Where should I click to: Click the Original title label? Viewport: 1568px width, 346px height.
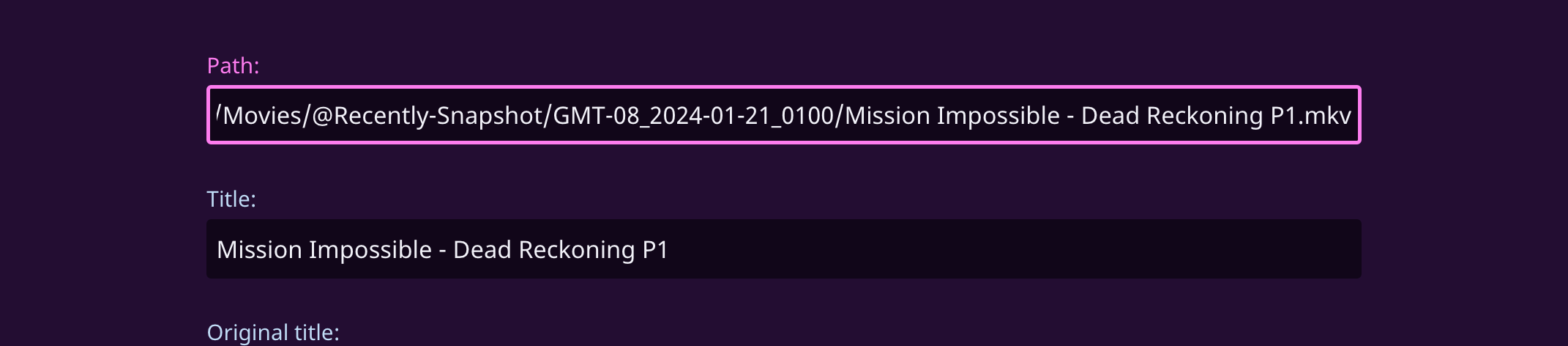point(273,333)
